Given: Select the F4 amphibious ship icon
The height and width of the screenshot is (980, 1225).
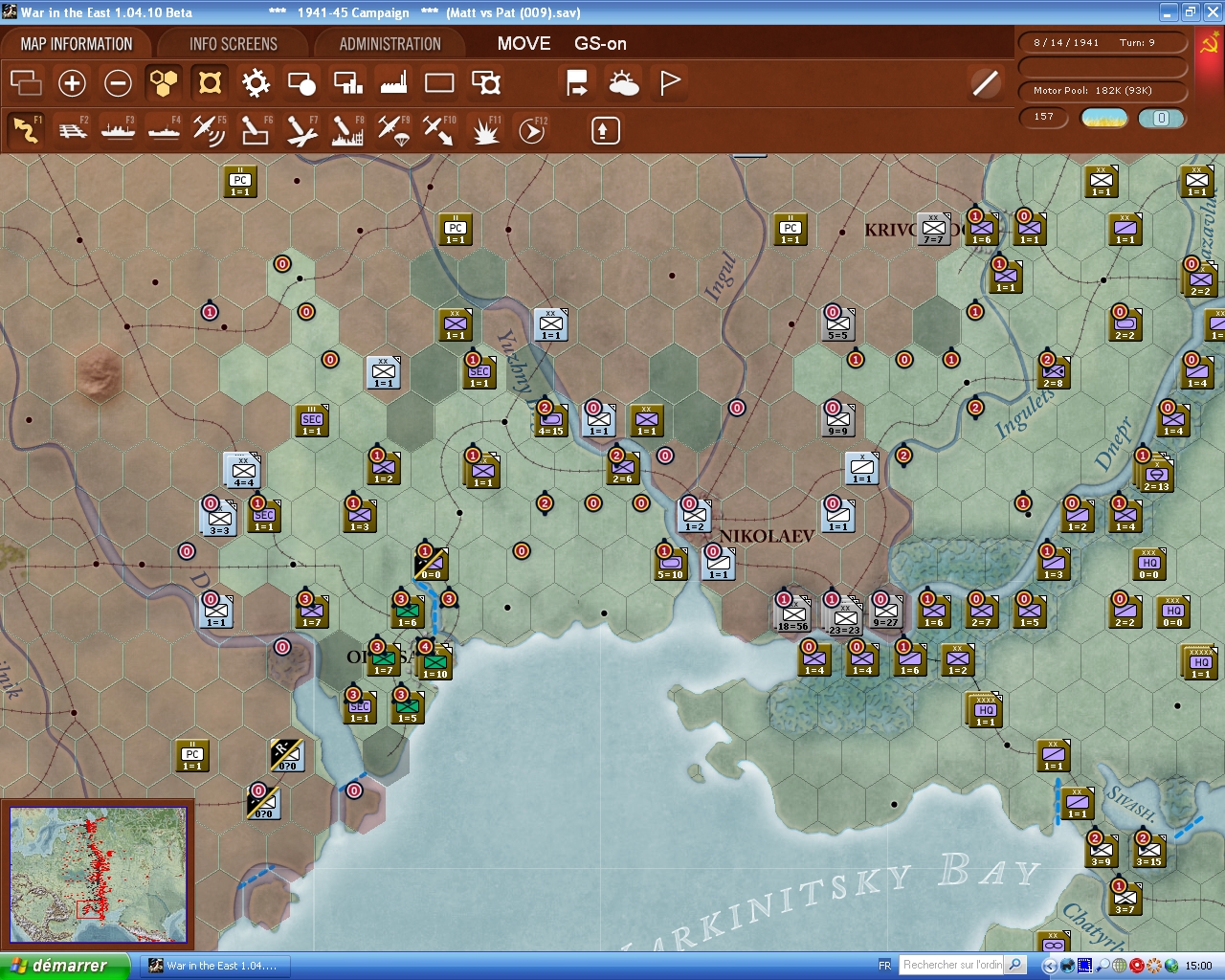Looking at the screenshot, I should 165,130.
